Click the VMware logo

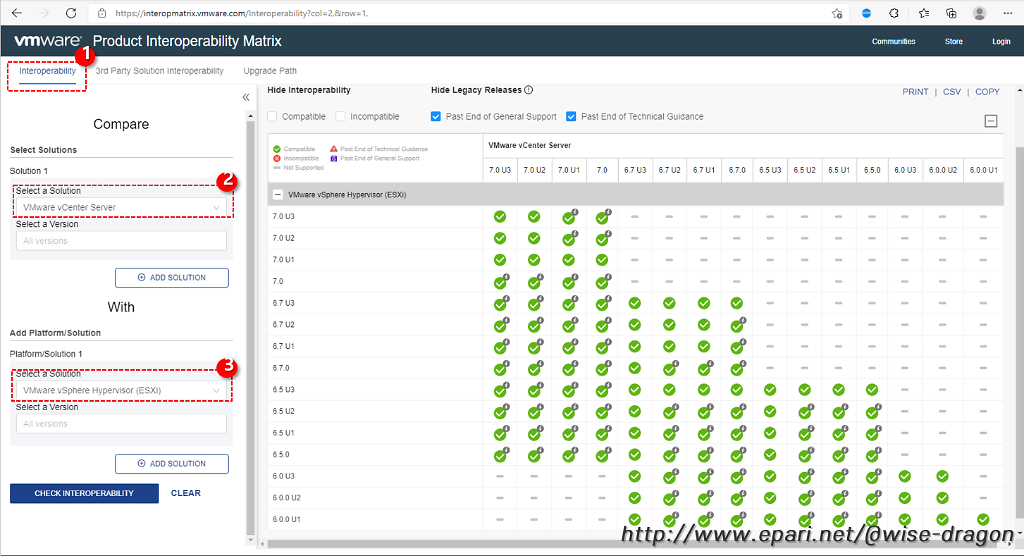pos(48,41)
